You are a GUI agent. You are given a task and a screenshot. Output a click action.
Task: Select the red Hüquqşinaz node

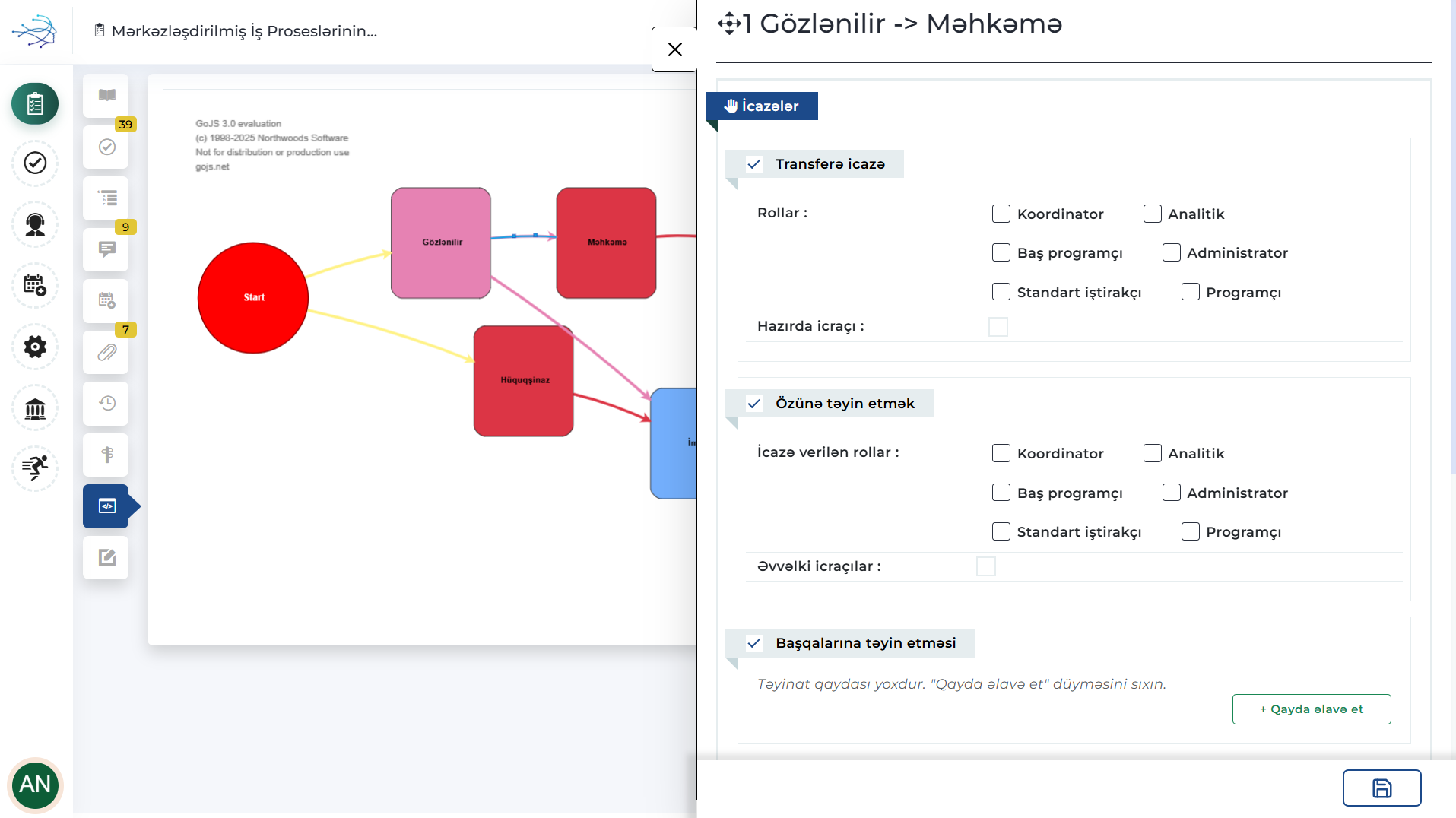point(524,381)
